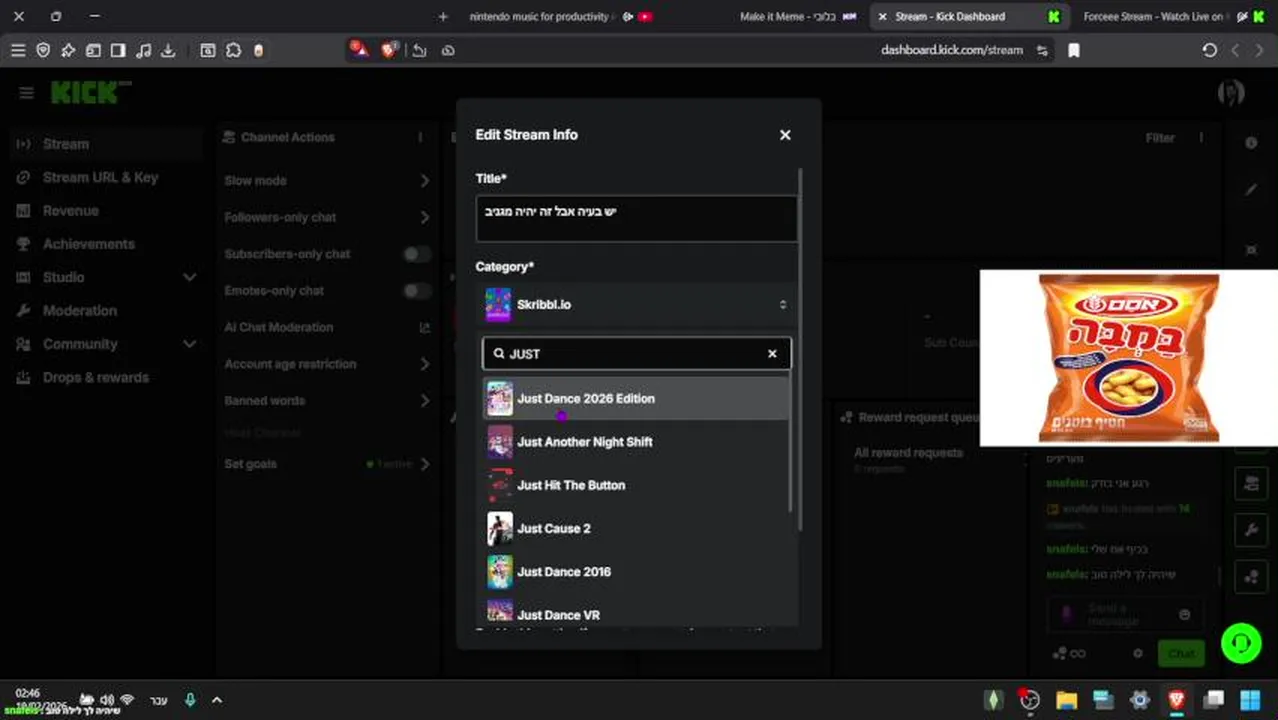Open Stream URL & Key in sidebar

(100, 177)
